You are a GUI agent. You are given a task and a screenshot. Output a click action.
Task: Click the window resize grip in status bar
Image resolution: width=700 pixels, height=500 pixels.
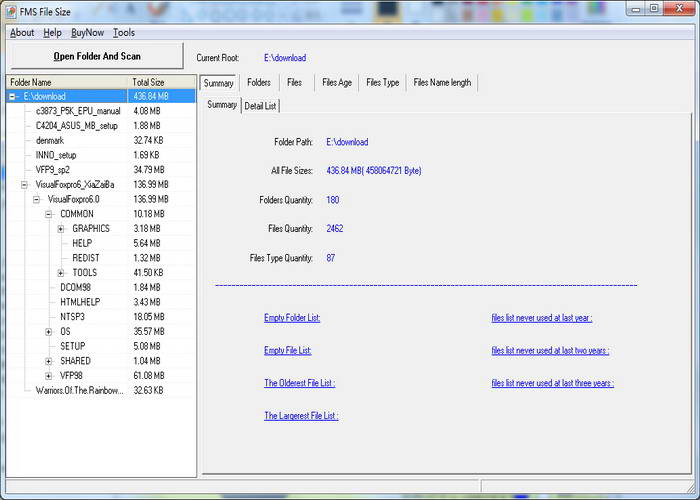(x=689, y=488)
